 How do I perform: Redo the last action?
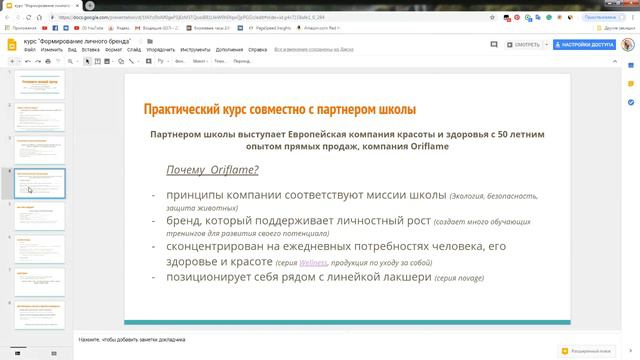[38, 61]
